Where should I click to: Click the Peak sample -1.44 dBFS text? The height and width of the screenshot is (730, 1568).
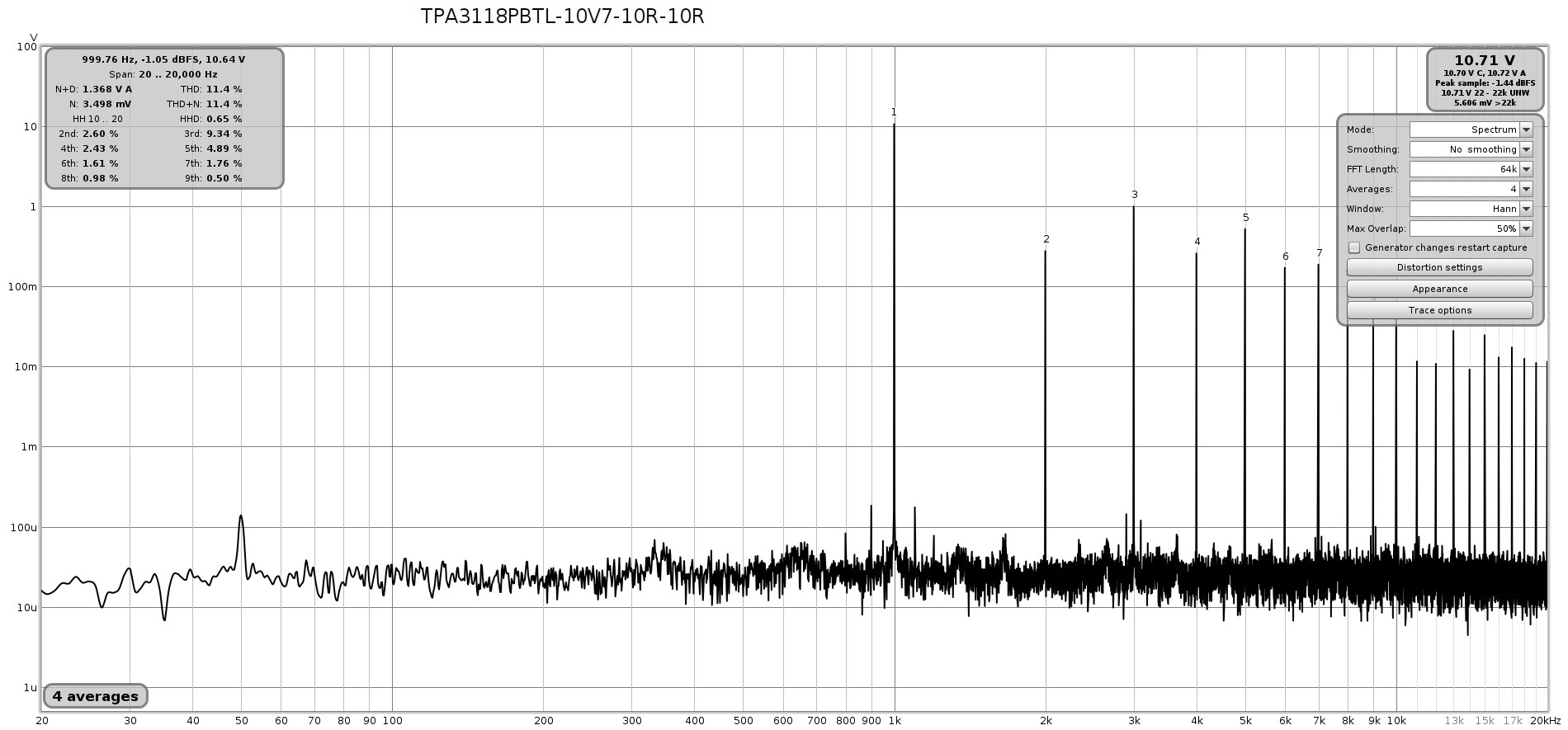(x=1485, y=83)
